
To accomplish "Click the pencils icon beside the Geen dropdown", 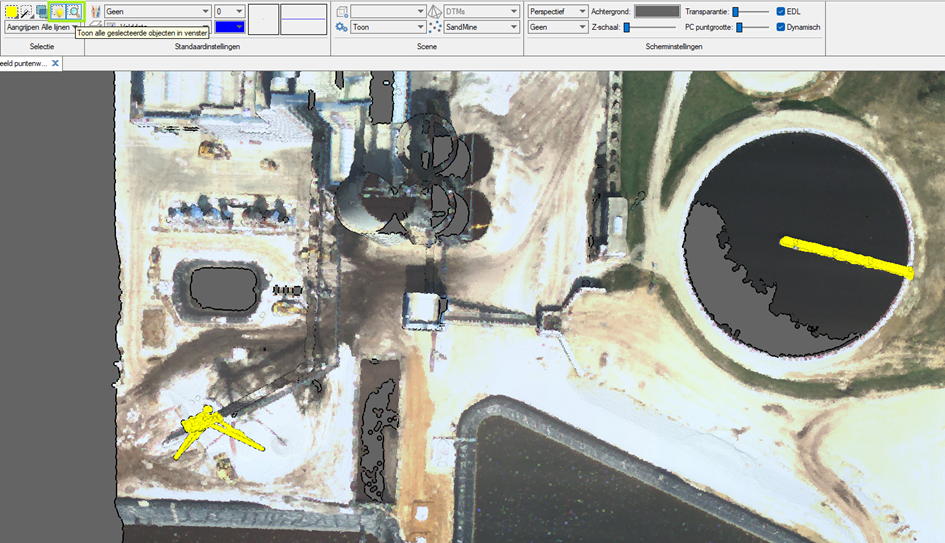I will coord(96,11).
